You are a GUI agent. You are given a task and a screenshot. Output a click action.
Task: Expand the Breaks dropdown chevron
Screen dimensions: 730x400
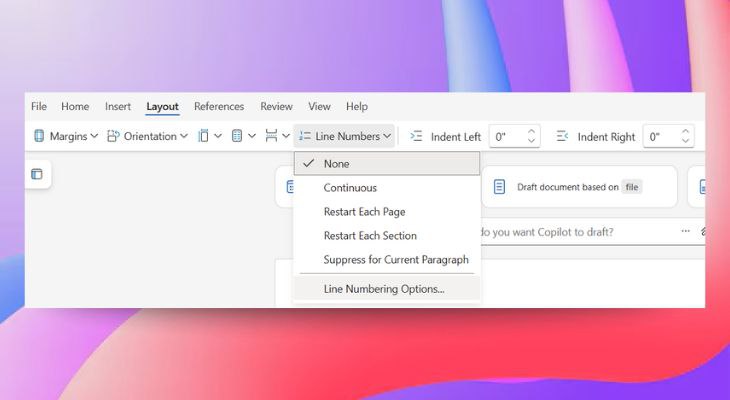point(286,136)
